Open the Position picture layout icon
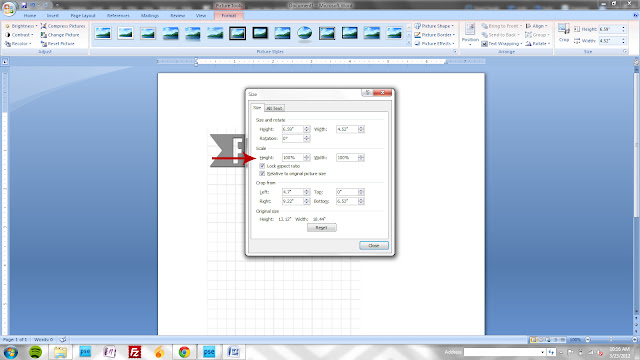The height and width of the screenshot is (360, 640). coord(470,29)
